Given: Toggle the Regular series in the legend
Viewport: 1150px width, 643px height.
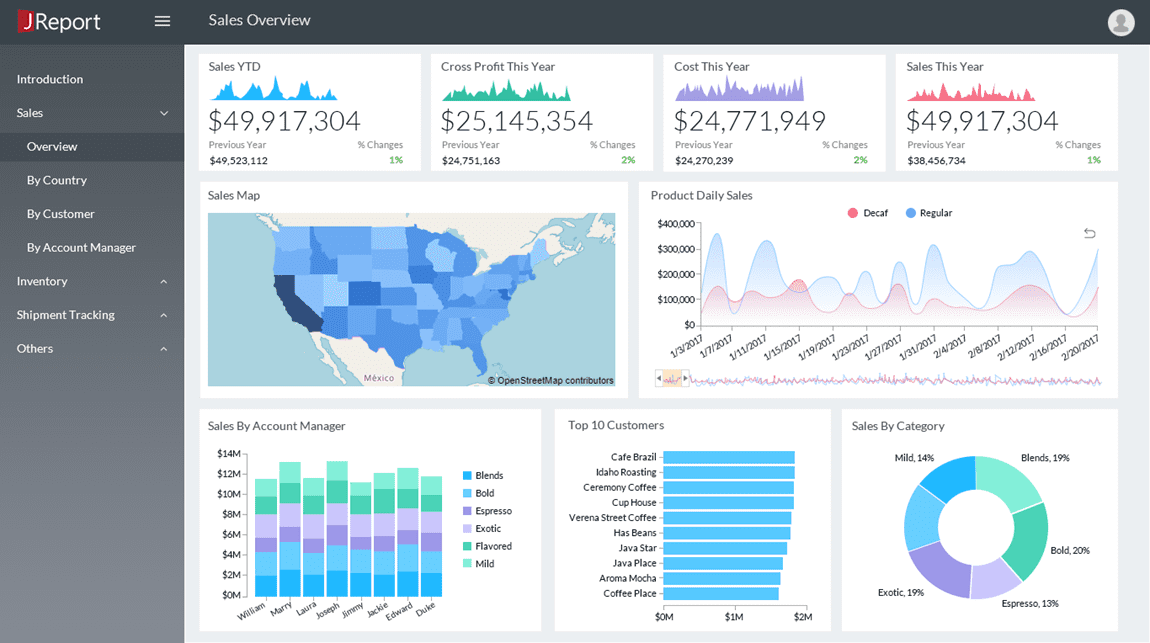Looking at the screenshot, I should click(x=928, y=212).
